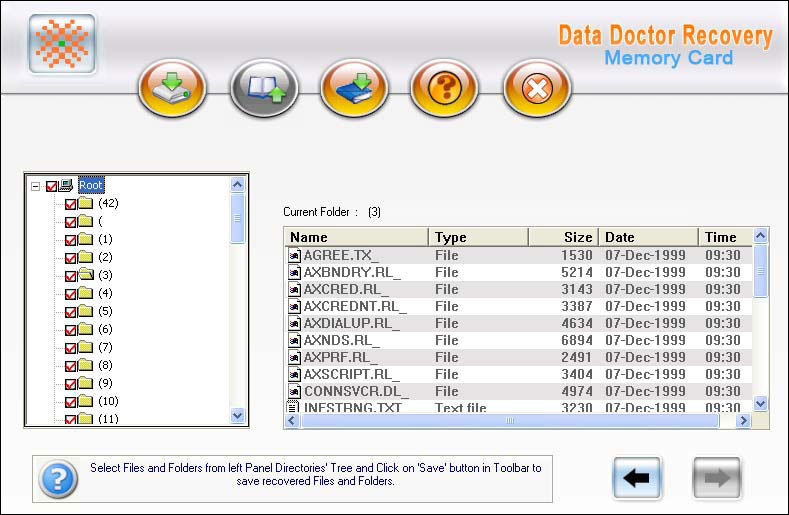789x515 pixels.
Task: Click the blue help icon in bottom info bar
Action: click(58, 480)
